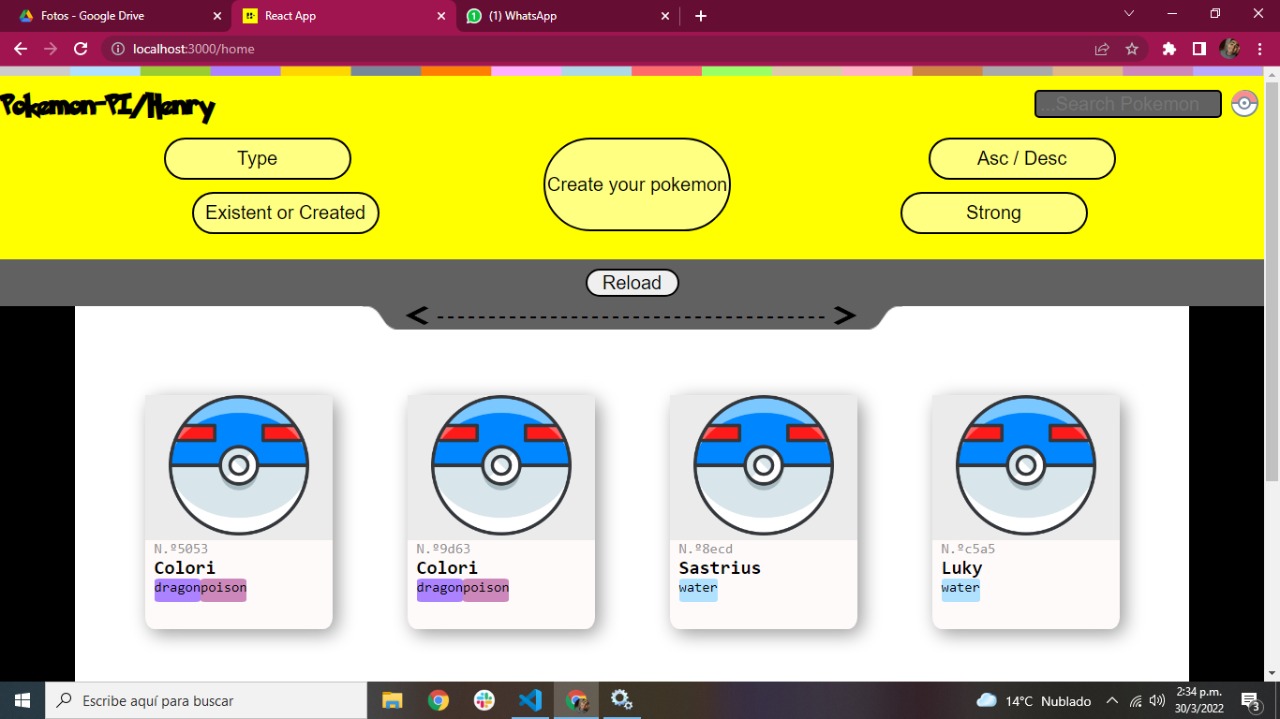Select the Sastrius name text

720,568
